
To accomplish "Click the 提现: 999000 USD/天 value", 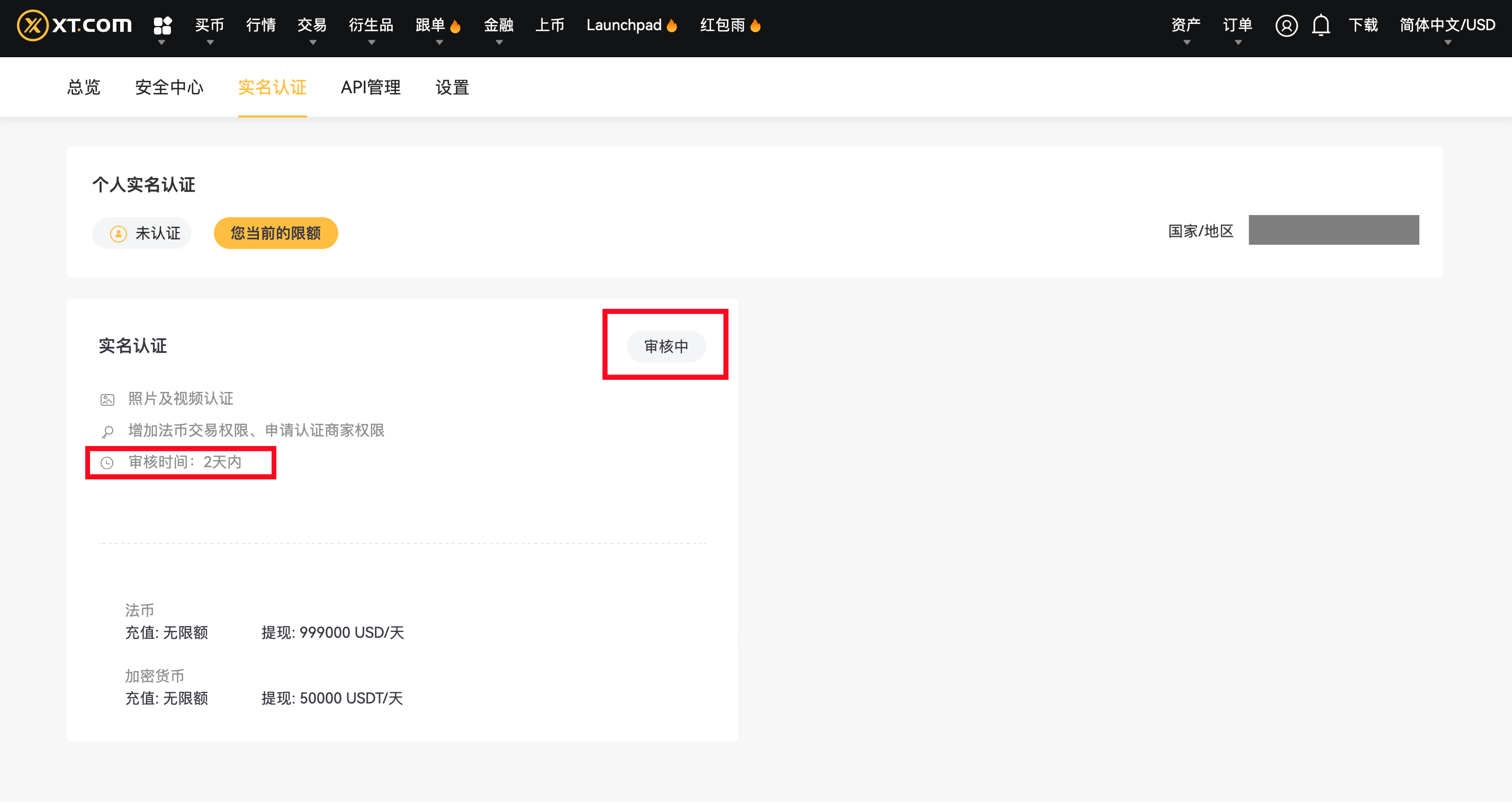I will (x=333, y=633).
